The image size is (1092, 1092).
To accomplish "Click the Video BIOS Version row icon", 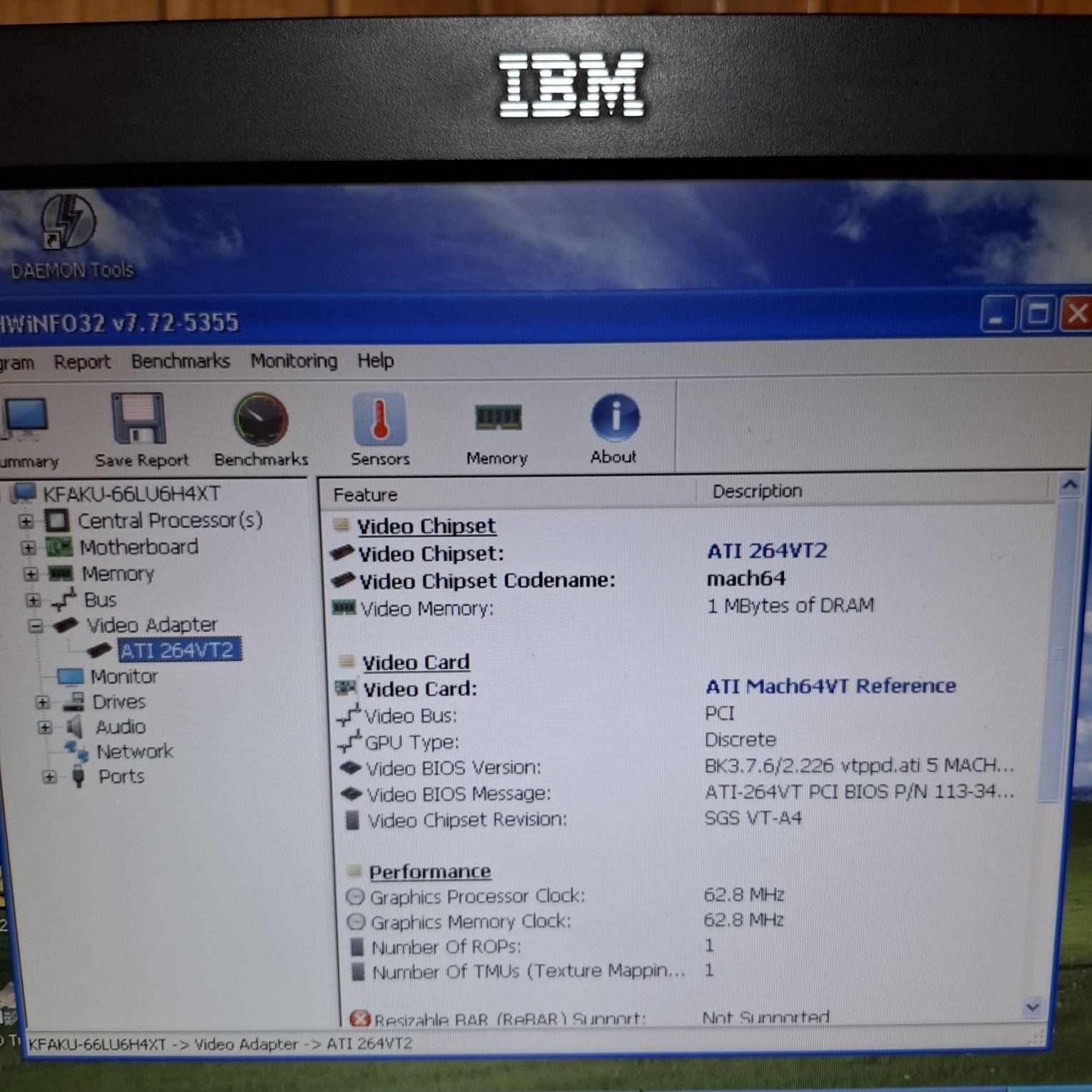I will pyautogui.click(x=350, y=768).
